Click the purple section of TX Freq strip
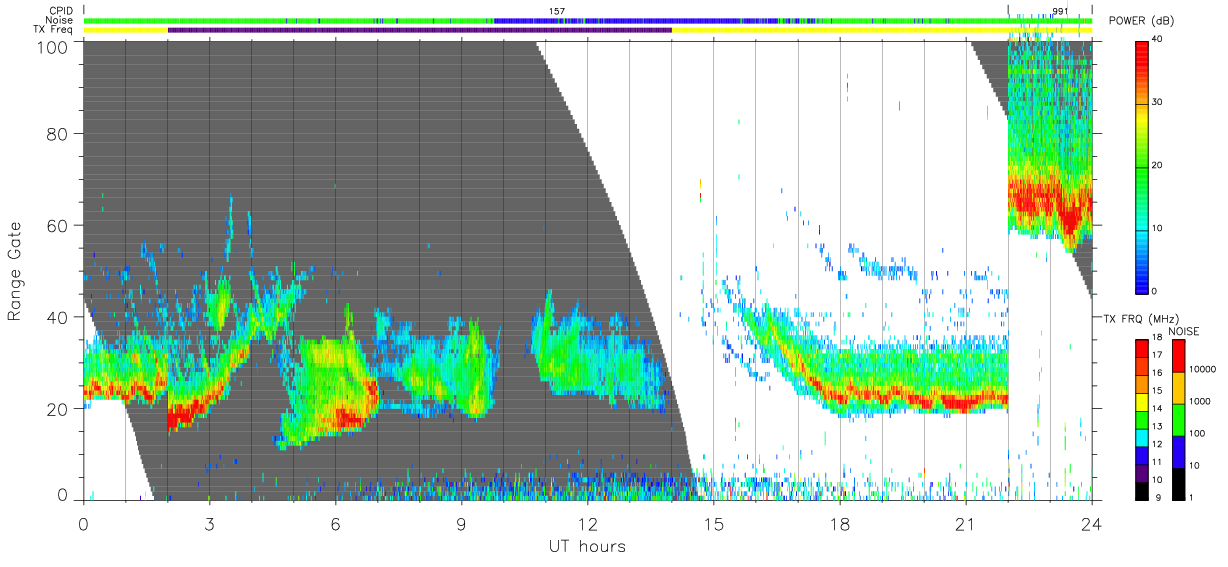 click(x=420, y=30)
